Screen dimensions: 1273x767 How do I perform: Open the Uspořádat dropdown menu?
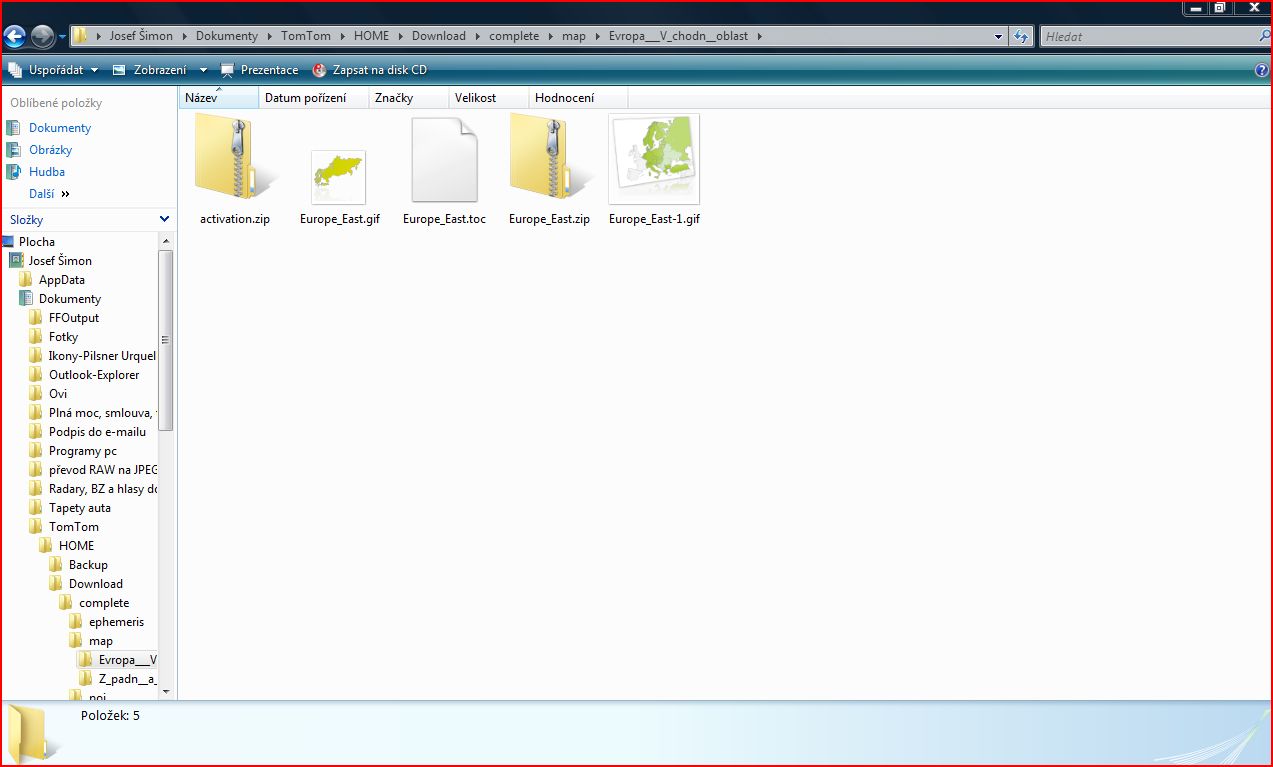point(54,70)
